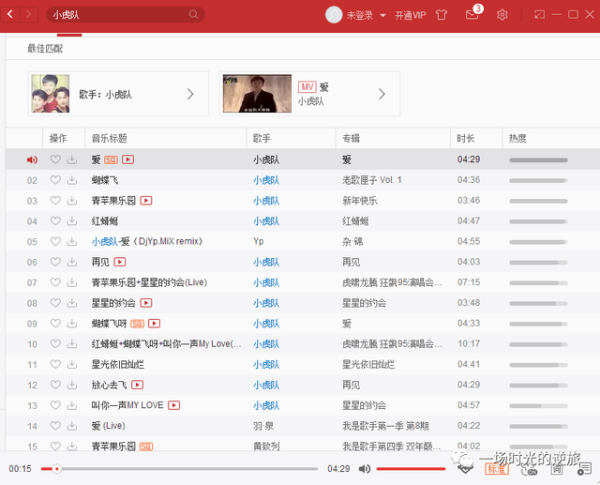600x485 pixels.
Task: Sort list by 时长 column header
Action: (466, 138)
